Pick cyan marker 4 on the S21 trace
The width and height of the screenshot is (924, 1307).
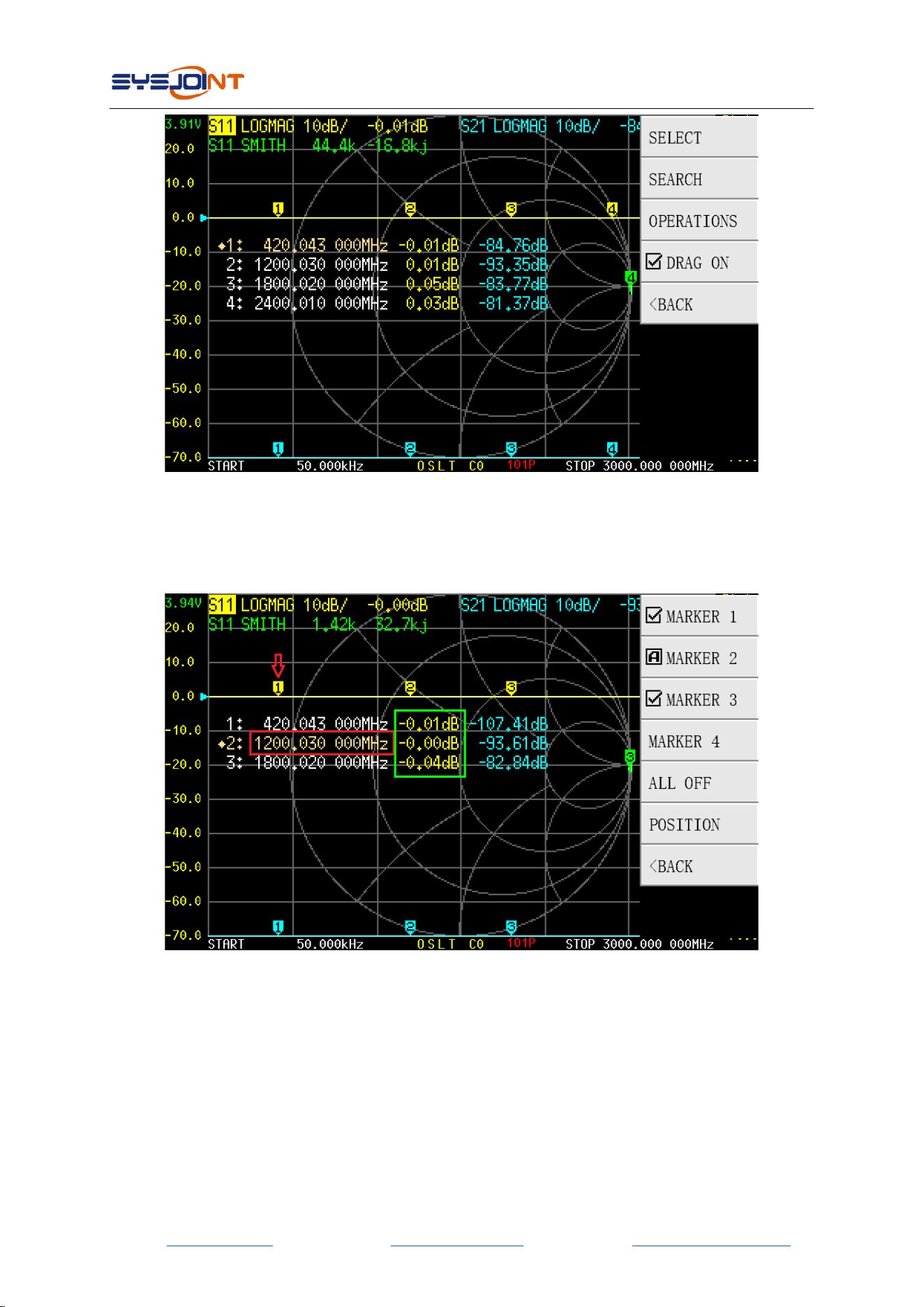pos(612,449)
